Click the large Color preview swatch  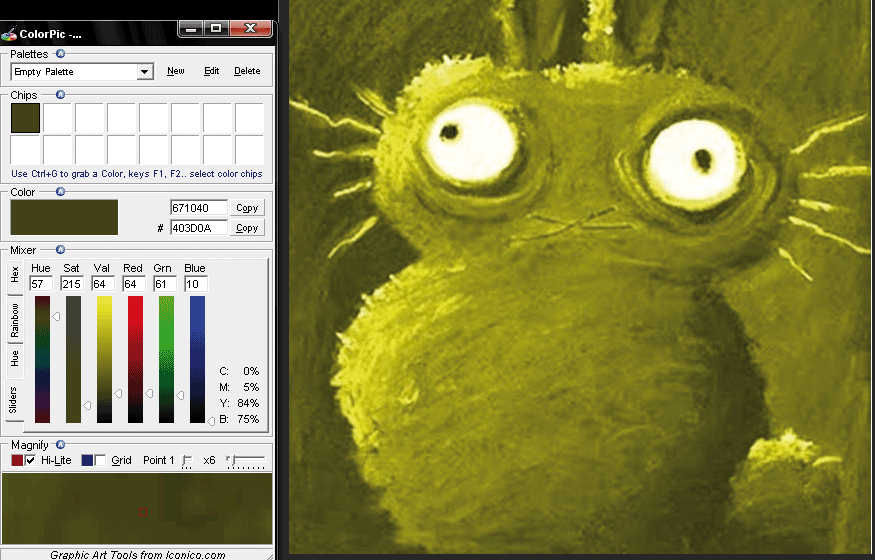click(64, 217)
